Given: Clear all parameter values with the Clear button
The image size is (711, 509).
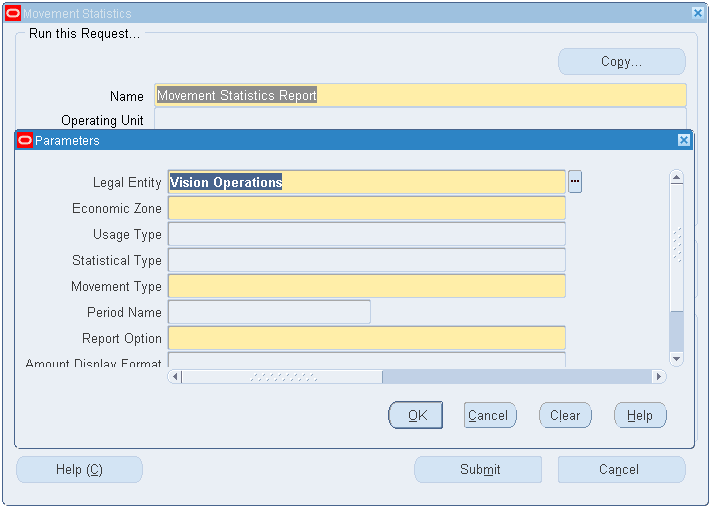Looking at the screenshot, I should (565, 415).
